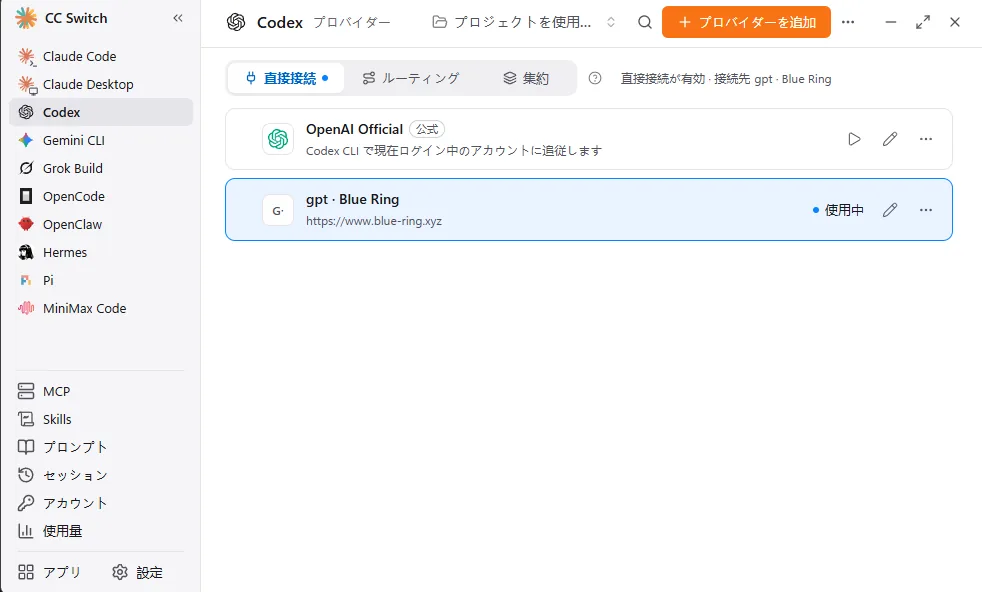Open 設定 settings
Viewport: 982px width, 592px height.
[x=138, y=572]
